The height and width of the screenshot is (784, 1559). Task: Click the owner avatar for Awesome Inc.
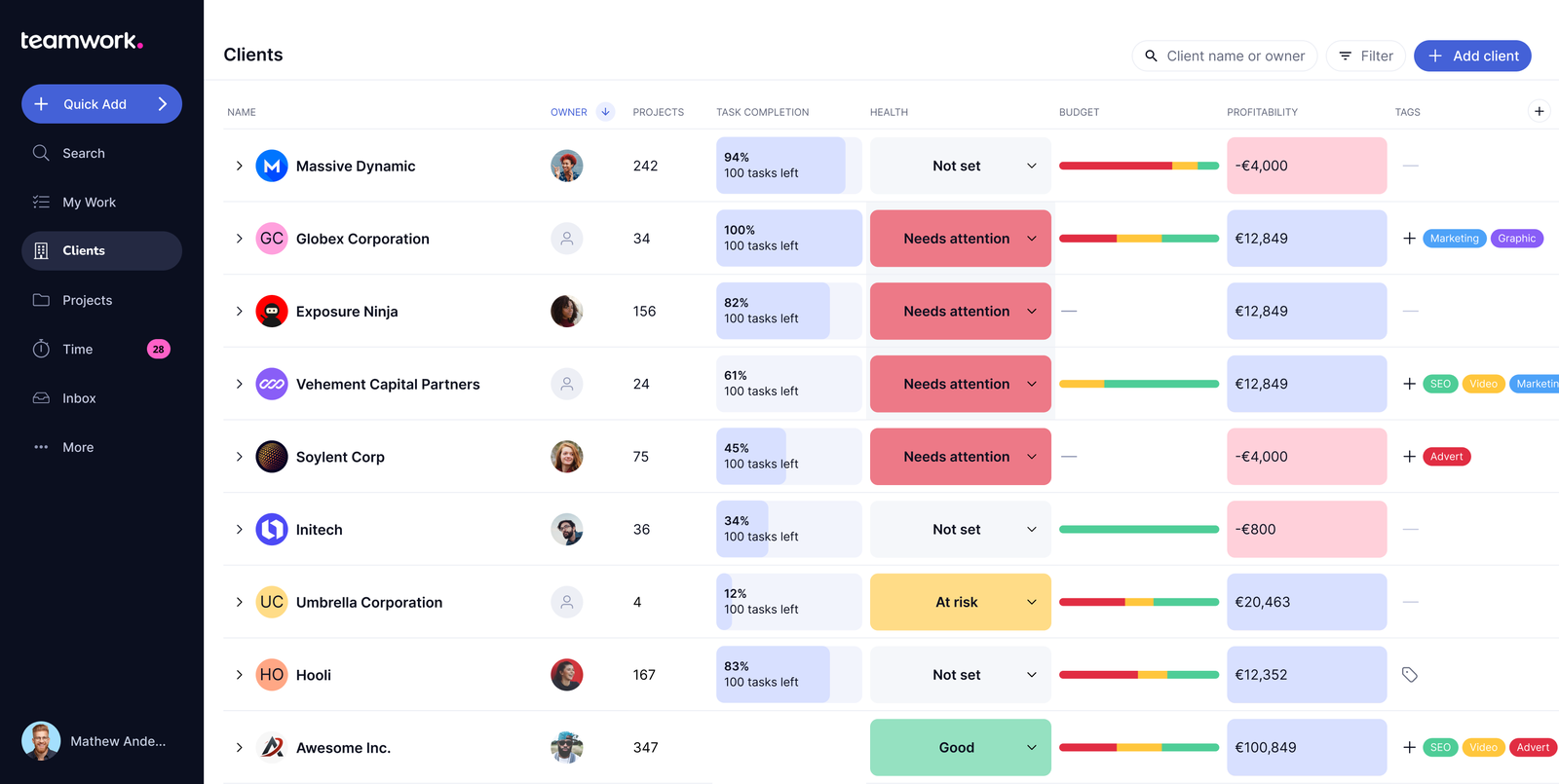[567, 748]
